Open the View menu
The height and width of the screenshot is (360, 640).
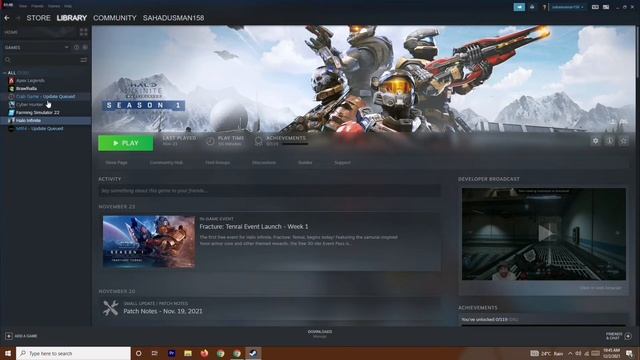[23, 6]
